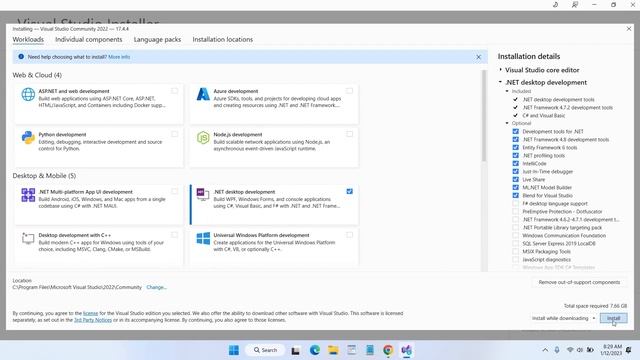
Task: Collapse the .NET desktop development details
Action: pos(500,82)
